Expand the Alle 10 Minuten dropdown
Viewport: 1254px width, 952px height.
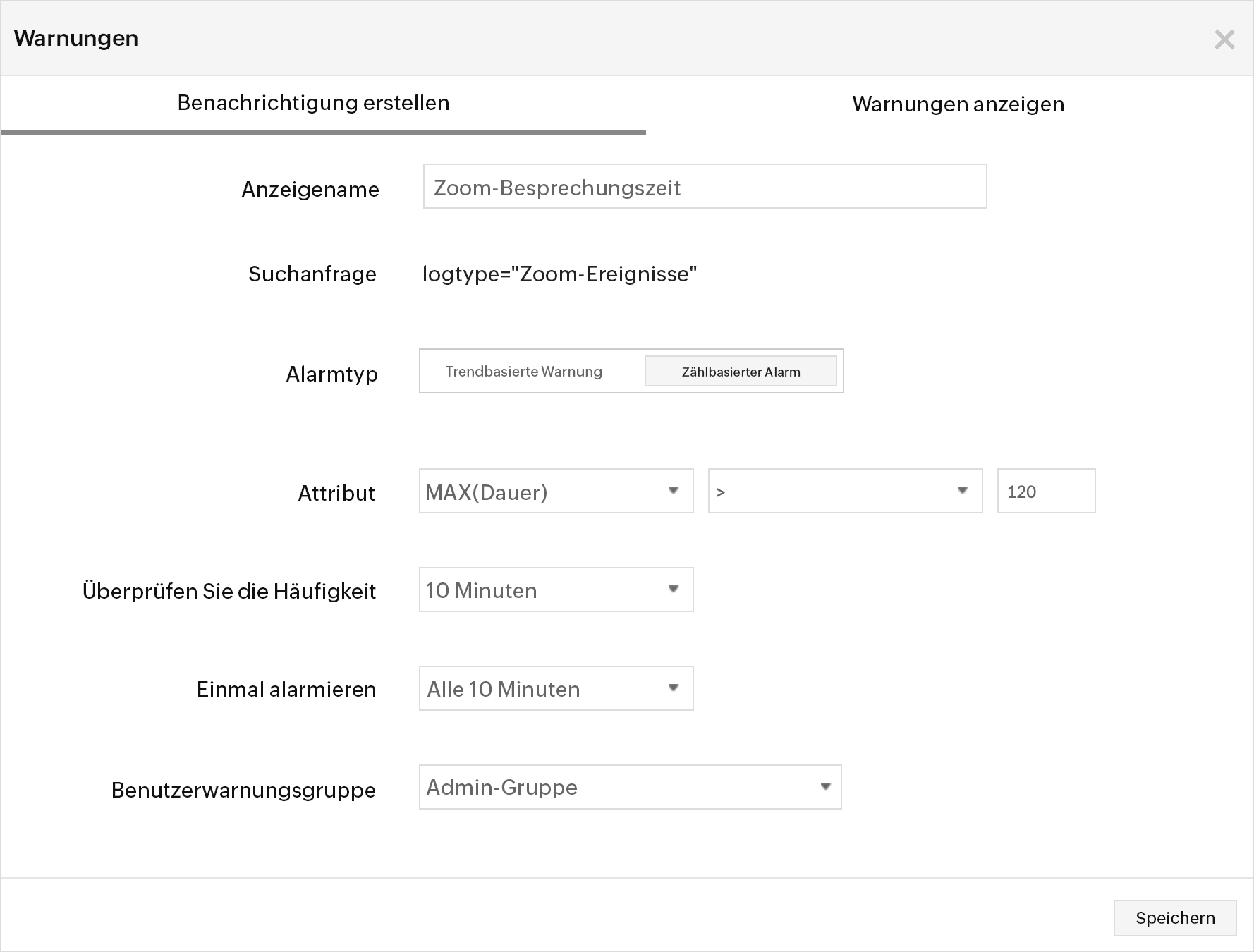coord(556,688)
